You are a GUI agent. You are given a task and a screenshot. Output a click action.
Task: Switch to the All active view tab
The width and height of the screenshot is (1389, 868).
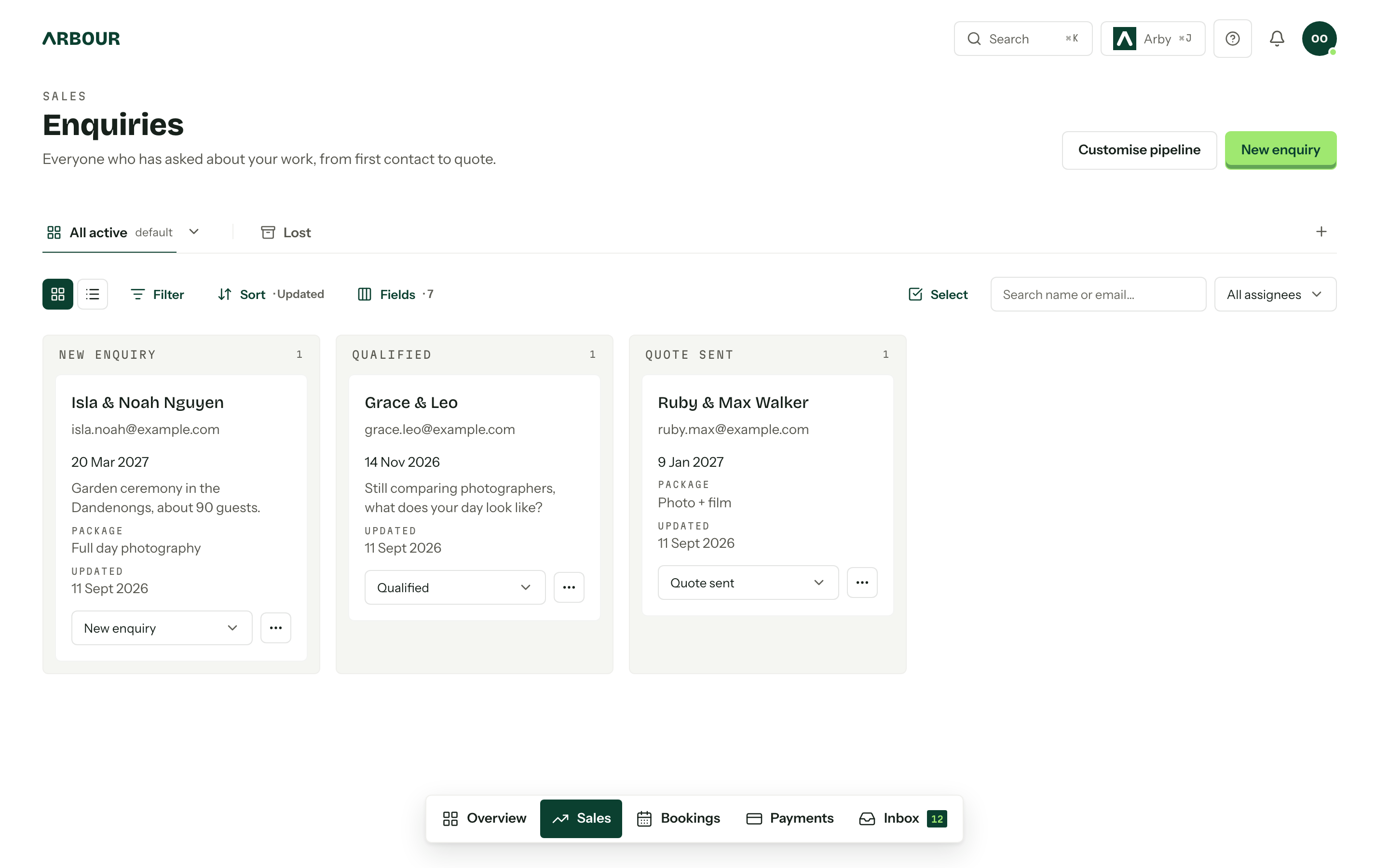109,232
